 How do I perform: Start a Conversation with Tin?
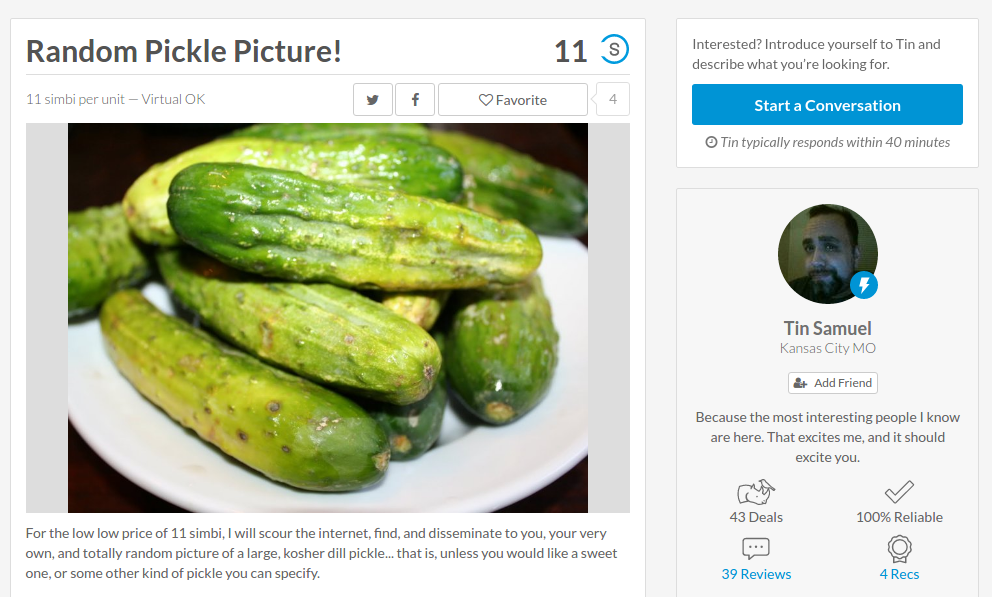(827, 104)
